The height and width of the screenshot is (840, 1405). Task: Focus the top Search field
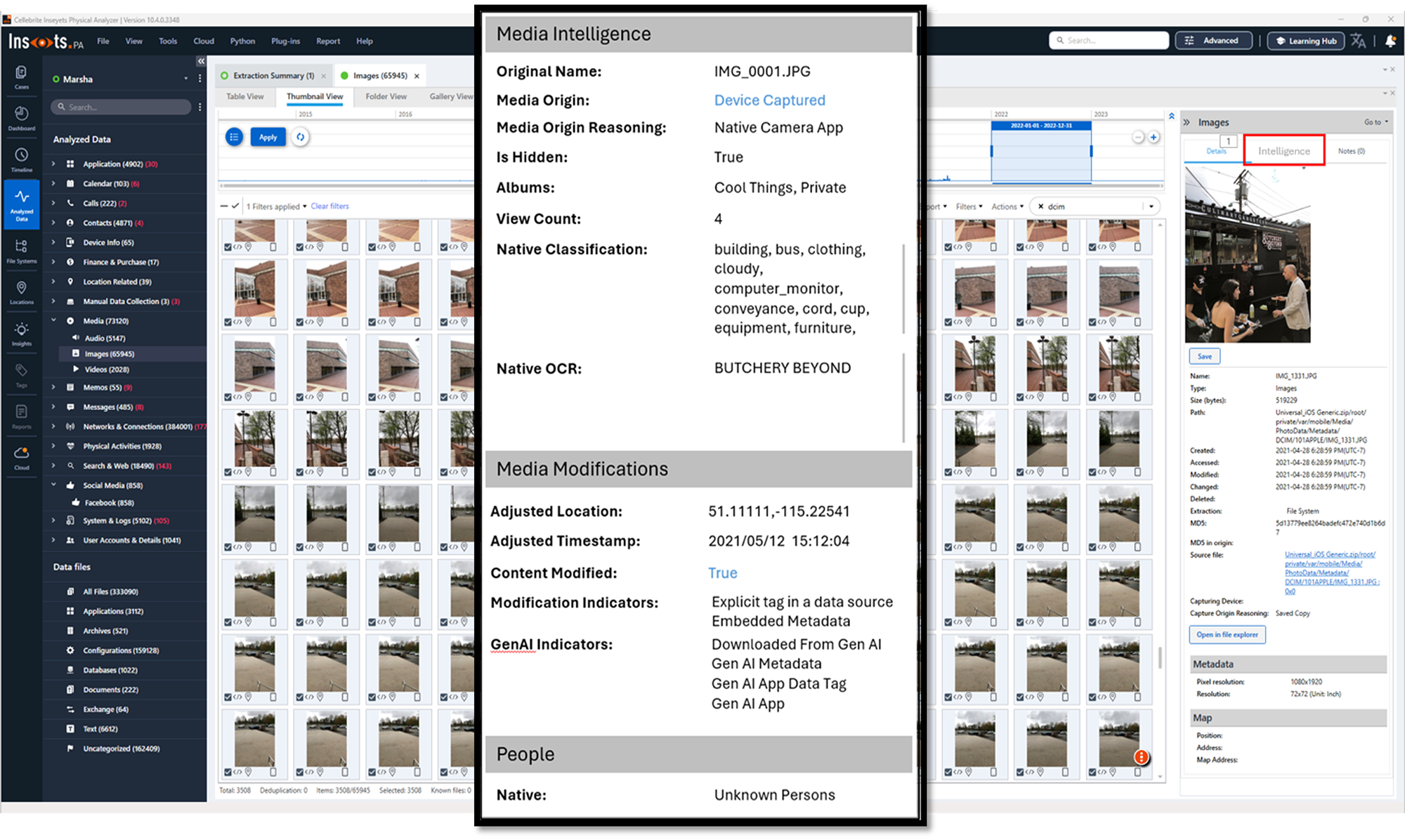1109,41
